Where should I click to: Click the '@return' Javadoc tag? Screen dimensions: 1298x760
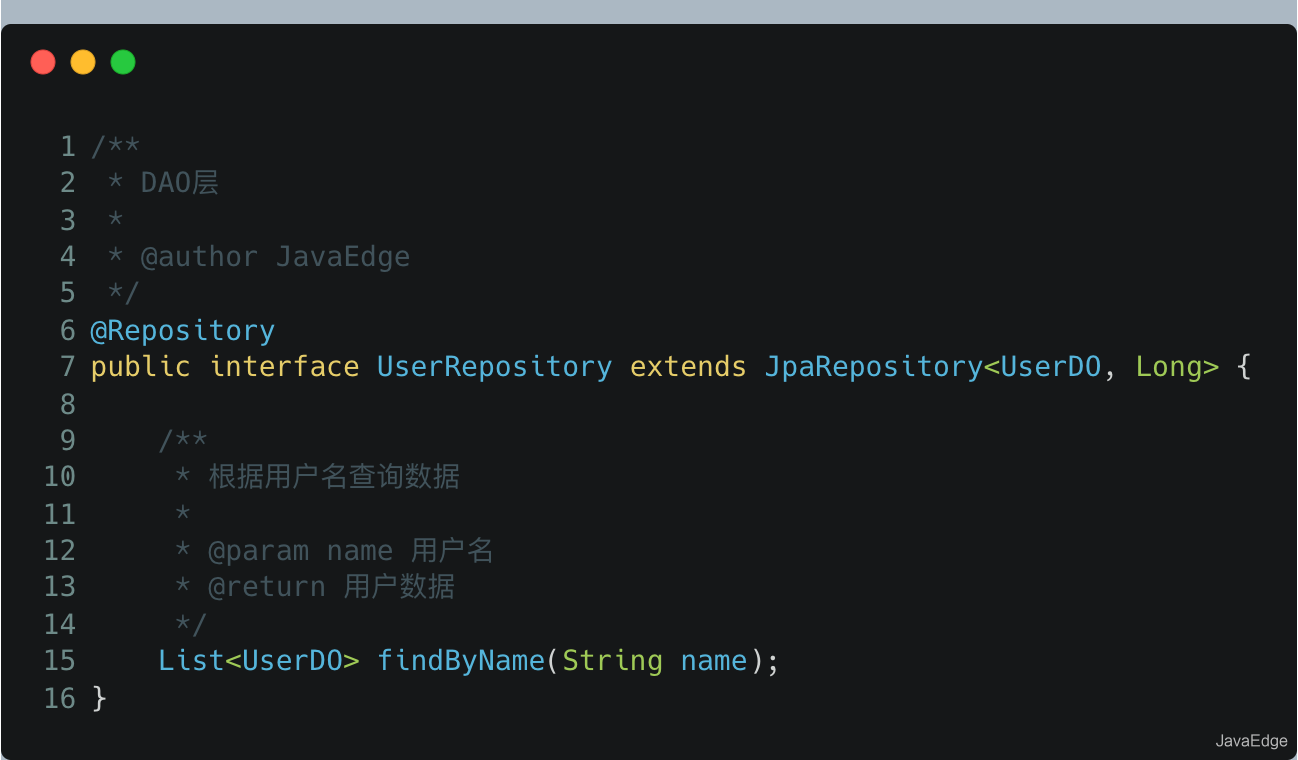266,587
